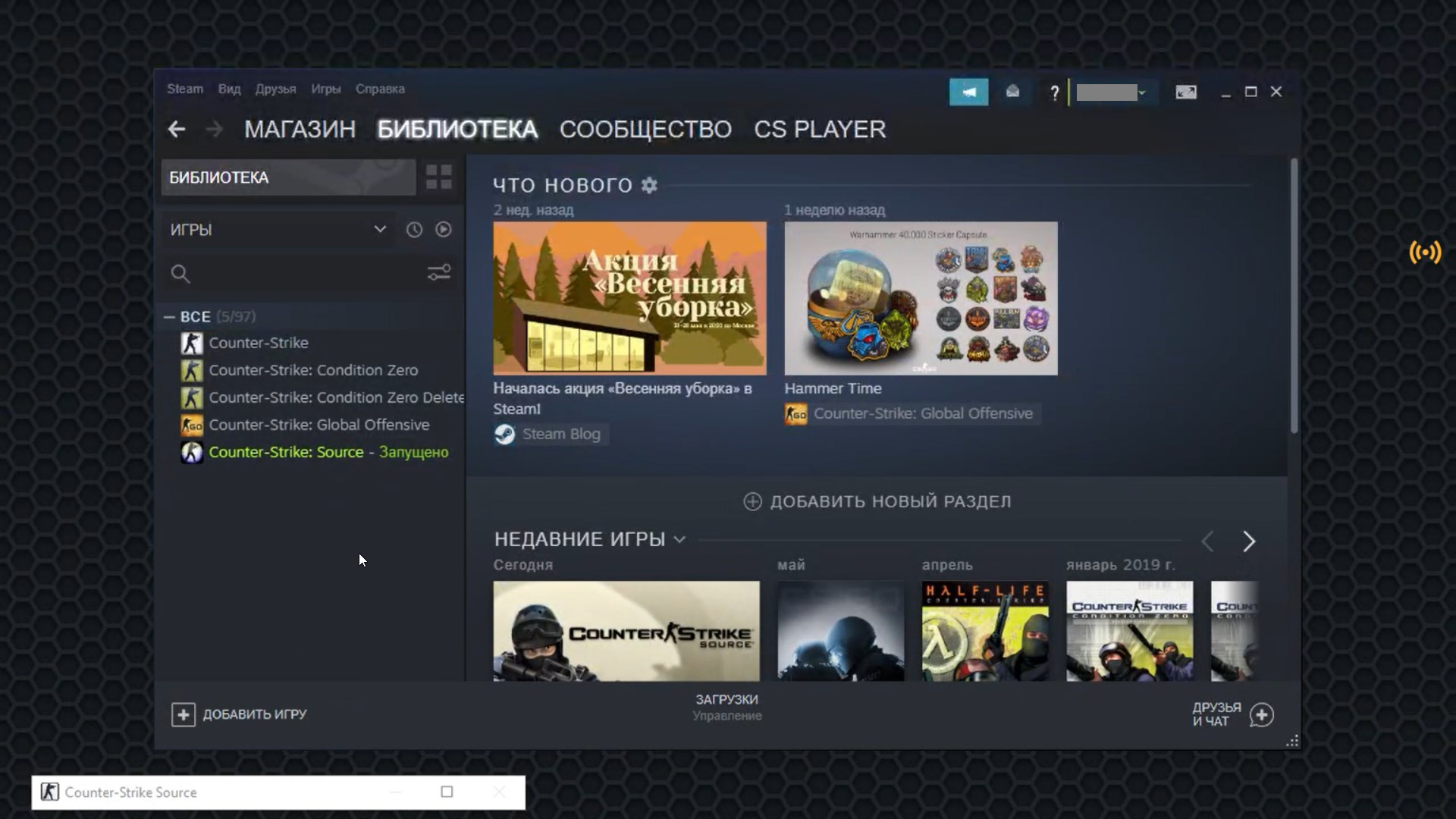Click the library vertical scrollbar
This screenshot has width=1456, height=819.
pos(1294,296)
